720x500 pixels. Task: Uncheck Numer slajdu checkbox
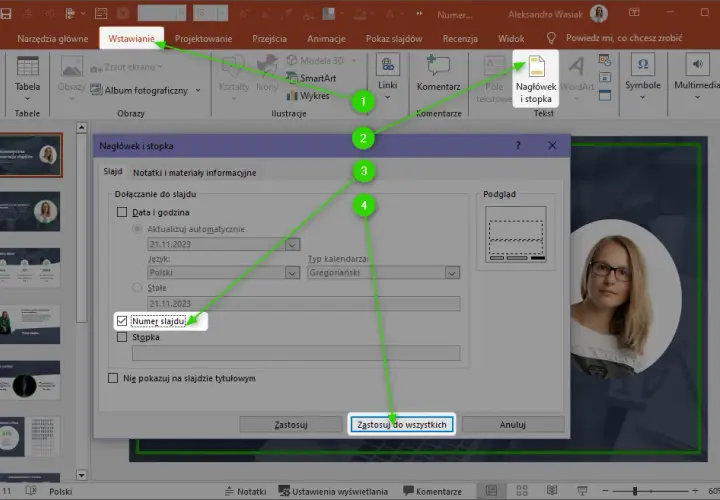click(x=122, y=321)
